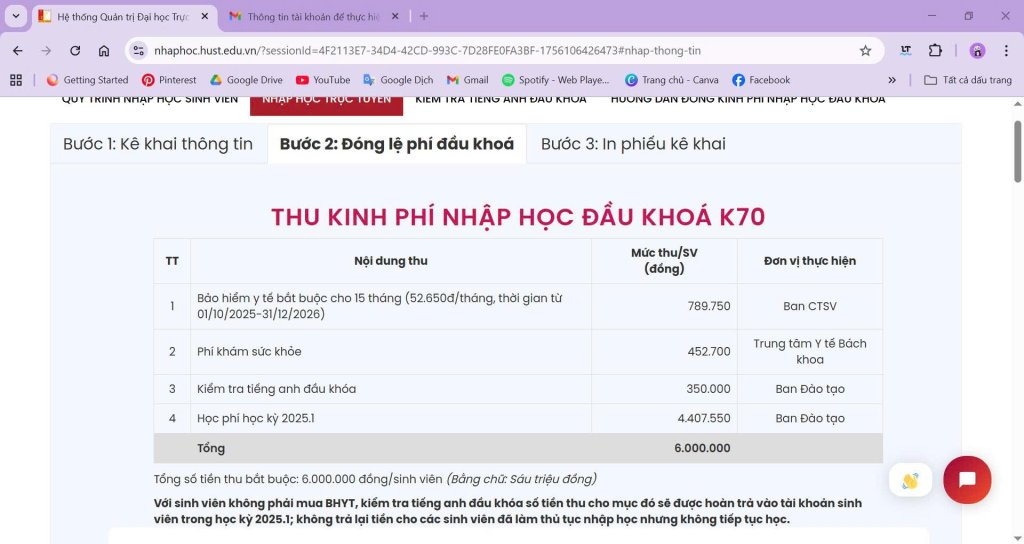Close the Thông tin tài khoản Gmail tab
Screen dimensions: 1024x544
point(394,16)
